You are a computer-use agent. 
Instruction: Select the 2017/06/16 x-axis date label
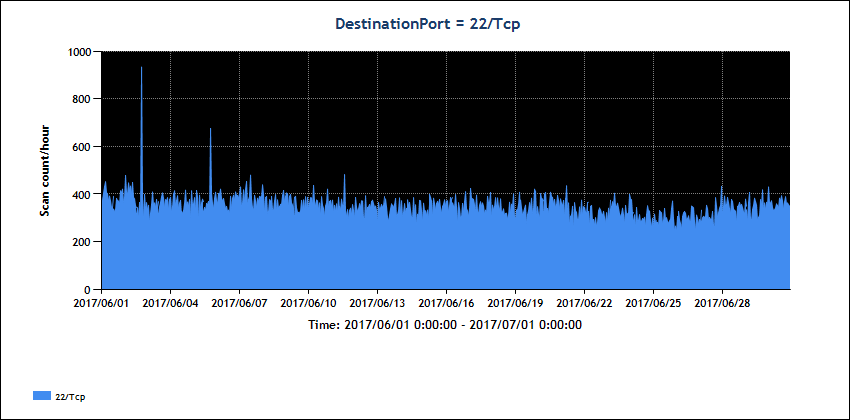coord(447,303)
